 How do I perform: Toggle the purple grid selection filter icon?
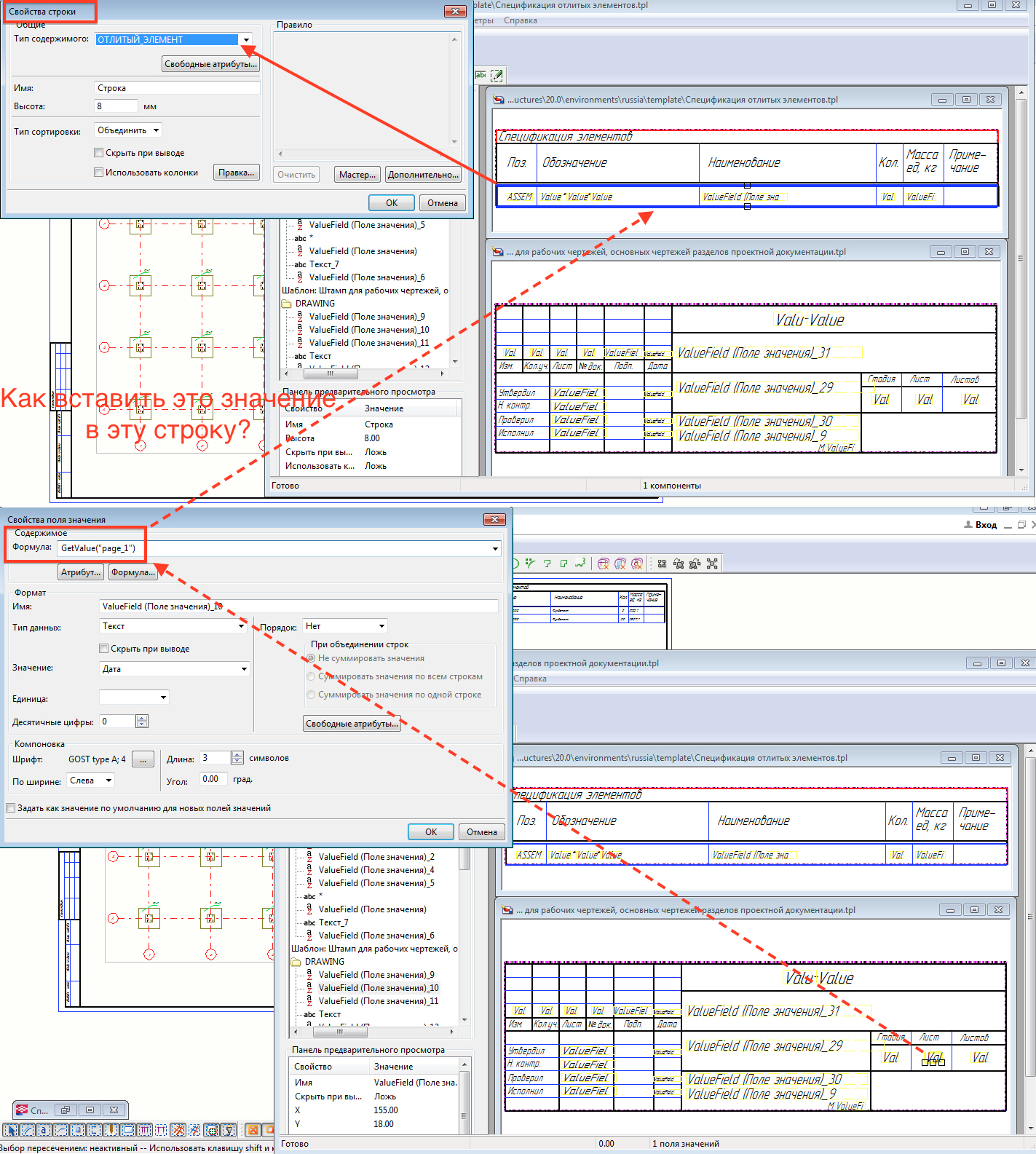145,1130
